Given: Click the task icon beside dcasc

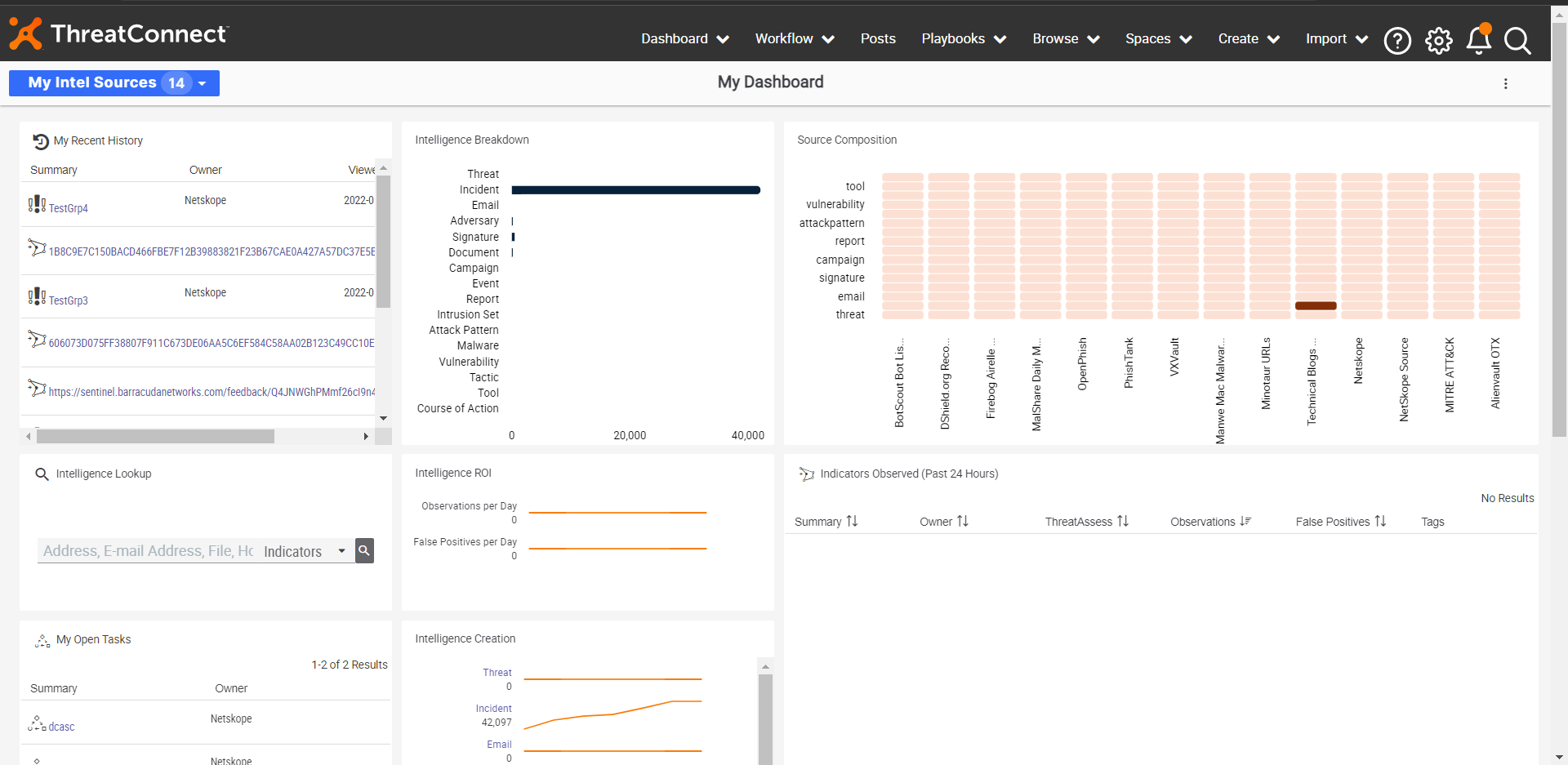Looking at the screenshot, I should (37, 723).
